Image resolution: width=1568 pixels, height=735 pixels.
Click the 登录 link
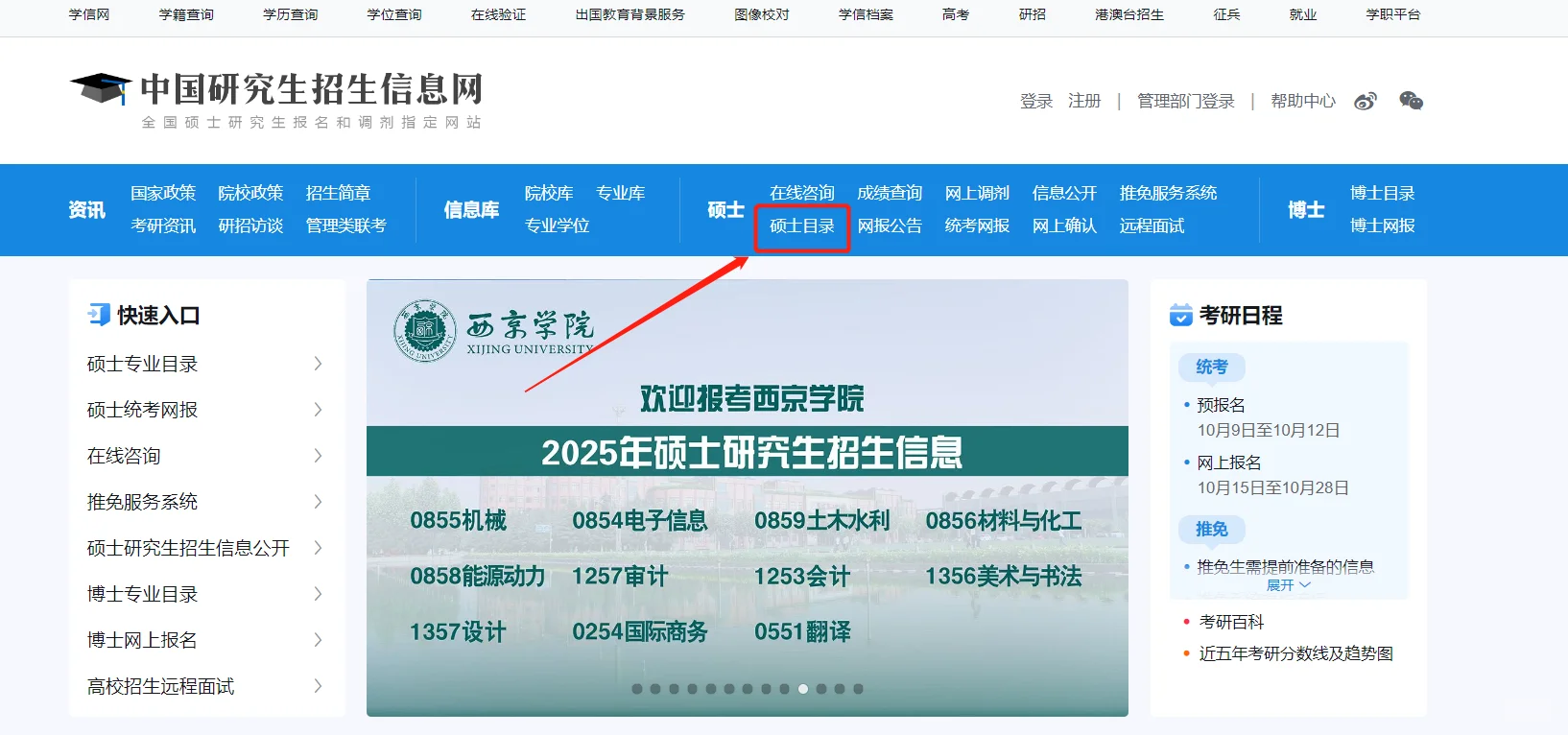tap(1036, 101)
